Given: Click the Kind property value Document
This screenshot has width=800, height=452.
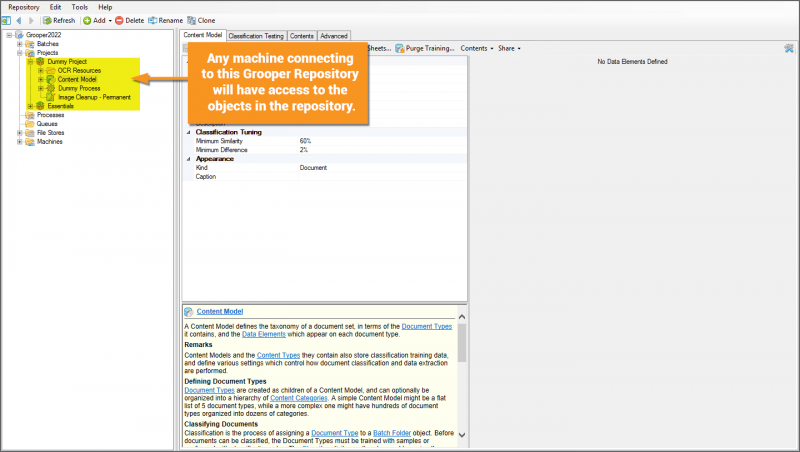Looking at the screenshot, I should coord(382,168).
